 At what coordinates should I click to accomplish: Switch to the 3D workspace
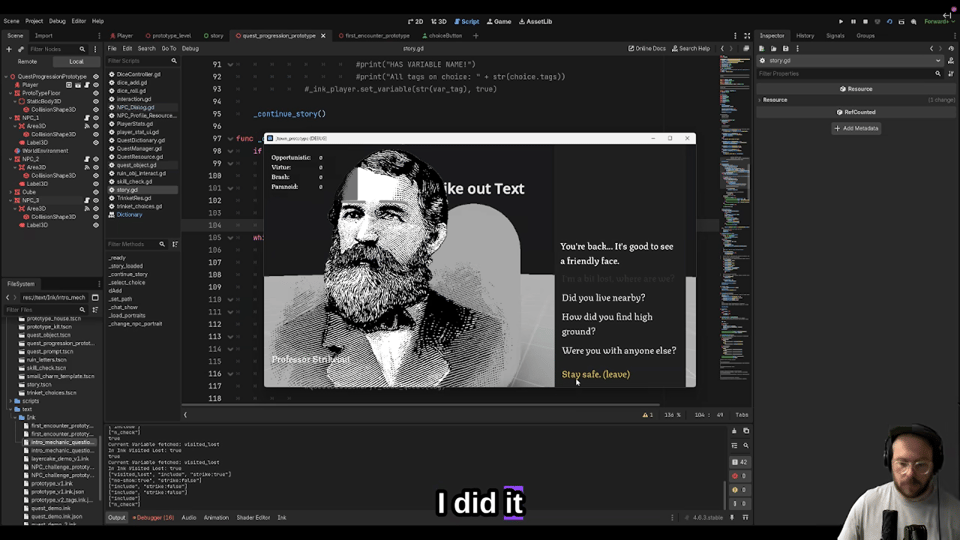click(438, 21)
